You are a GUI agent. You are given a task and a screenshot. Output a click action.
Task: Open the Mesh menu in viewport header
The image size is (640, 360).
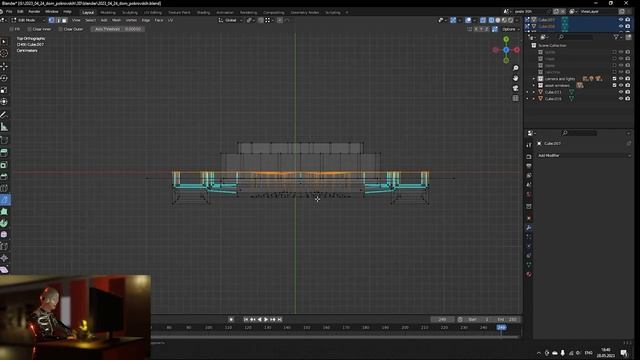tap(116, 20)
